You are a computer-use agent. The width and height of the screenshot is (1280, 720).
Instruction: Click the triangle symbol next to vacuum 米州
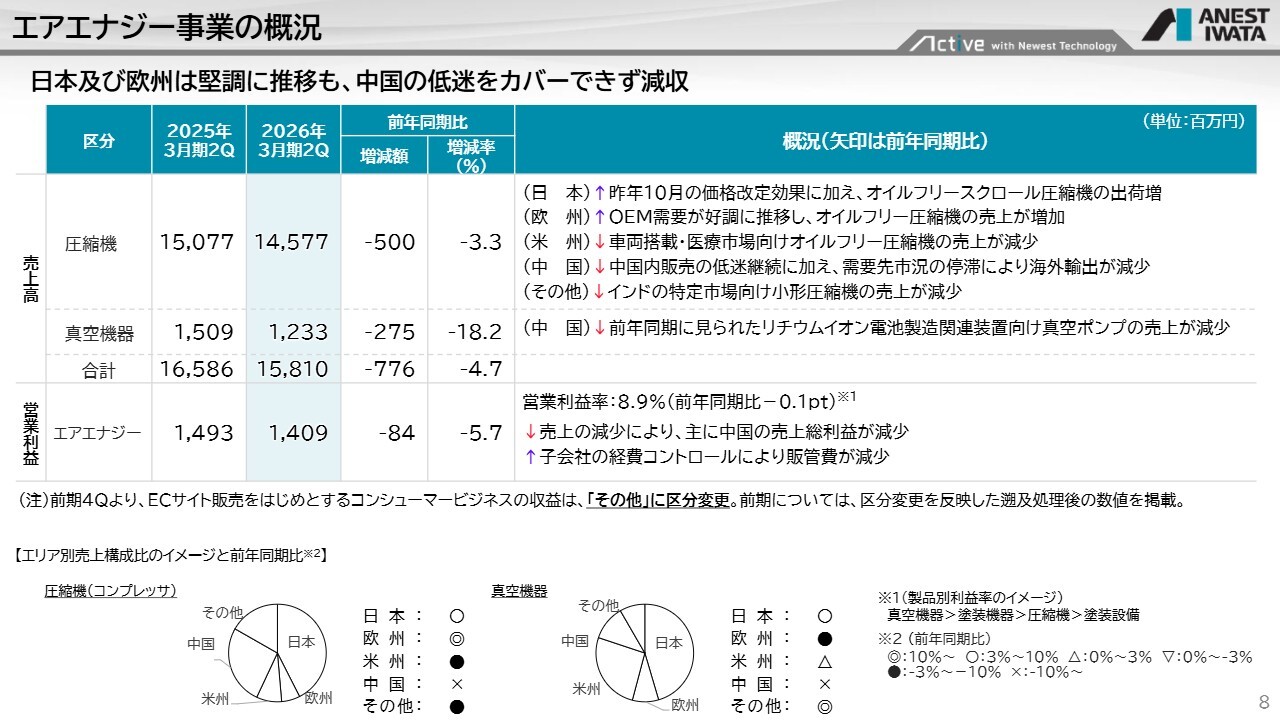(825, 661)
